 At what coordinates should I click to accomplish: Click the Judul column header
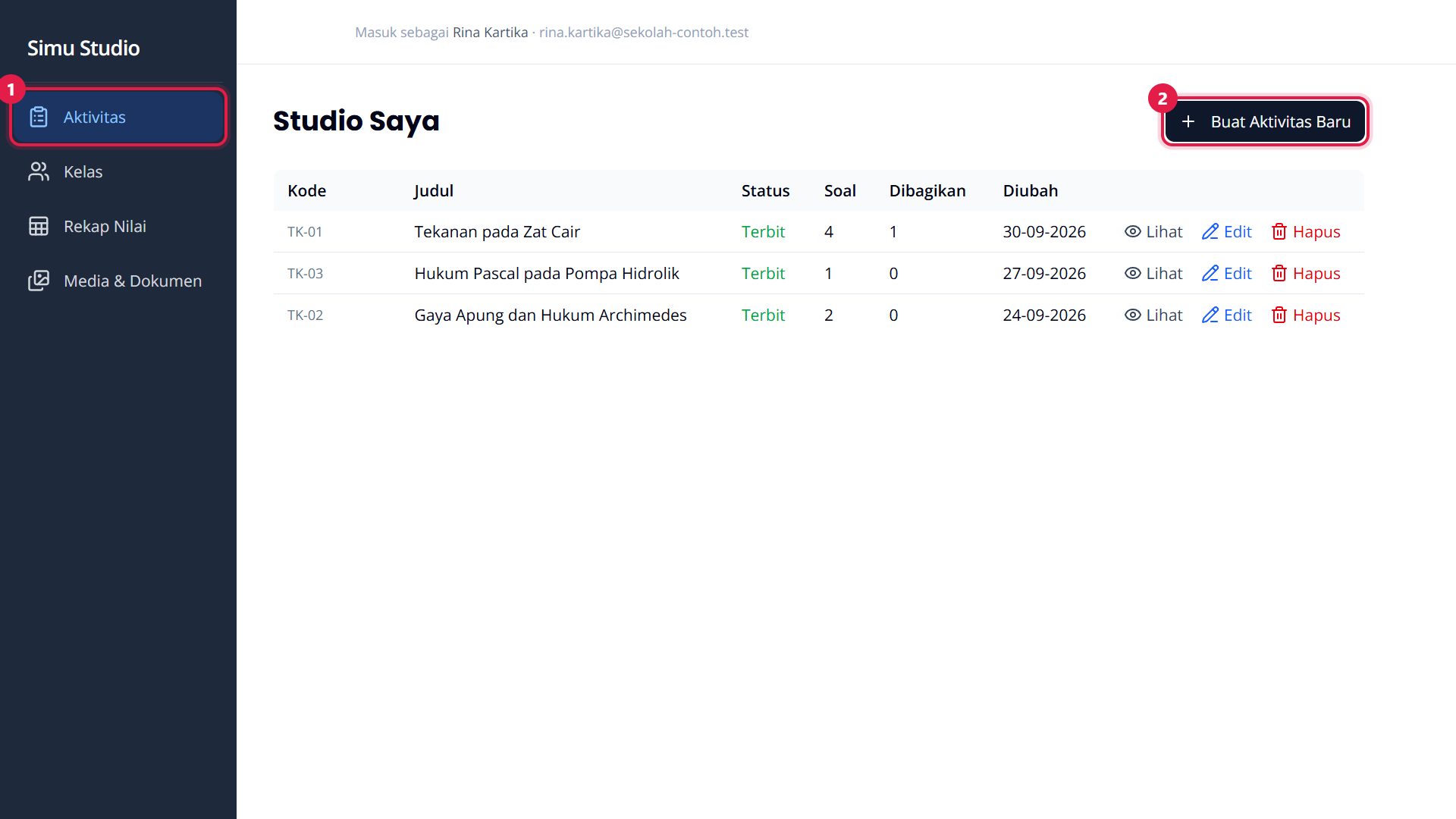tap(434, 190)
